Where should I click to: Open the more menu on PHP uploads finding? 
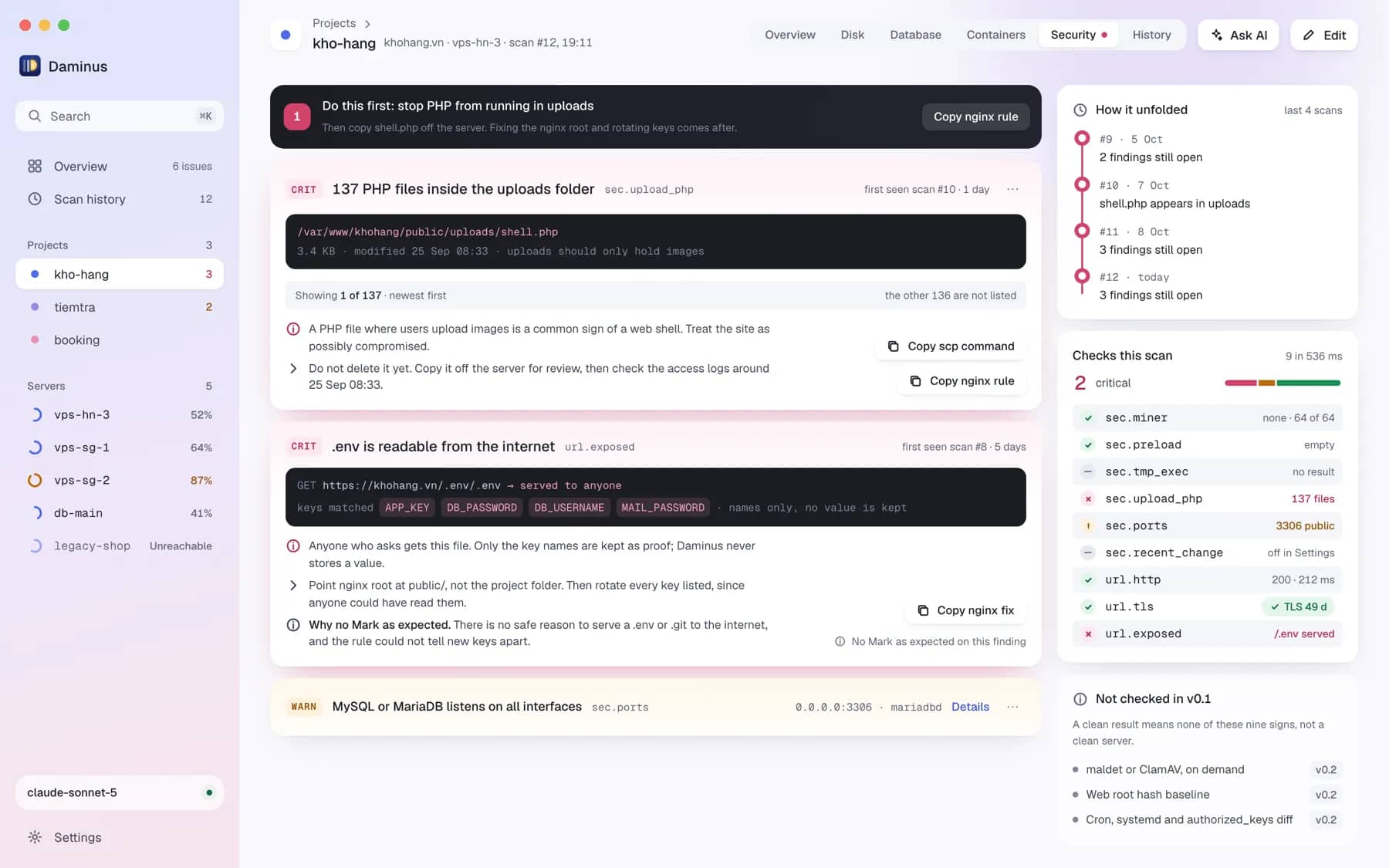point(1012,189)
